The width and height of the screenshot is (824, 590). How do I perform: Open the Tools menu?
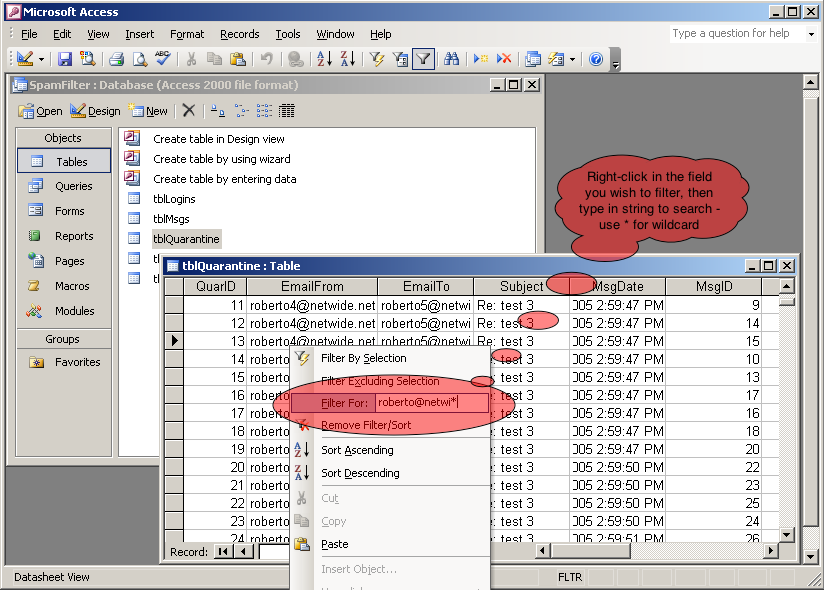coord(287,34)
